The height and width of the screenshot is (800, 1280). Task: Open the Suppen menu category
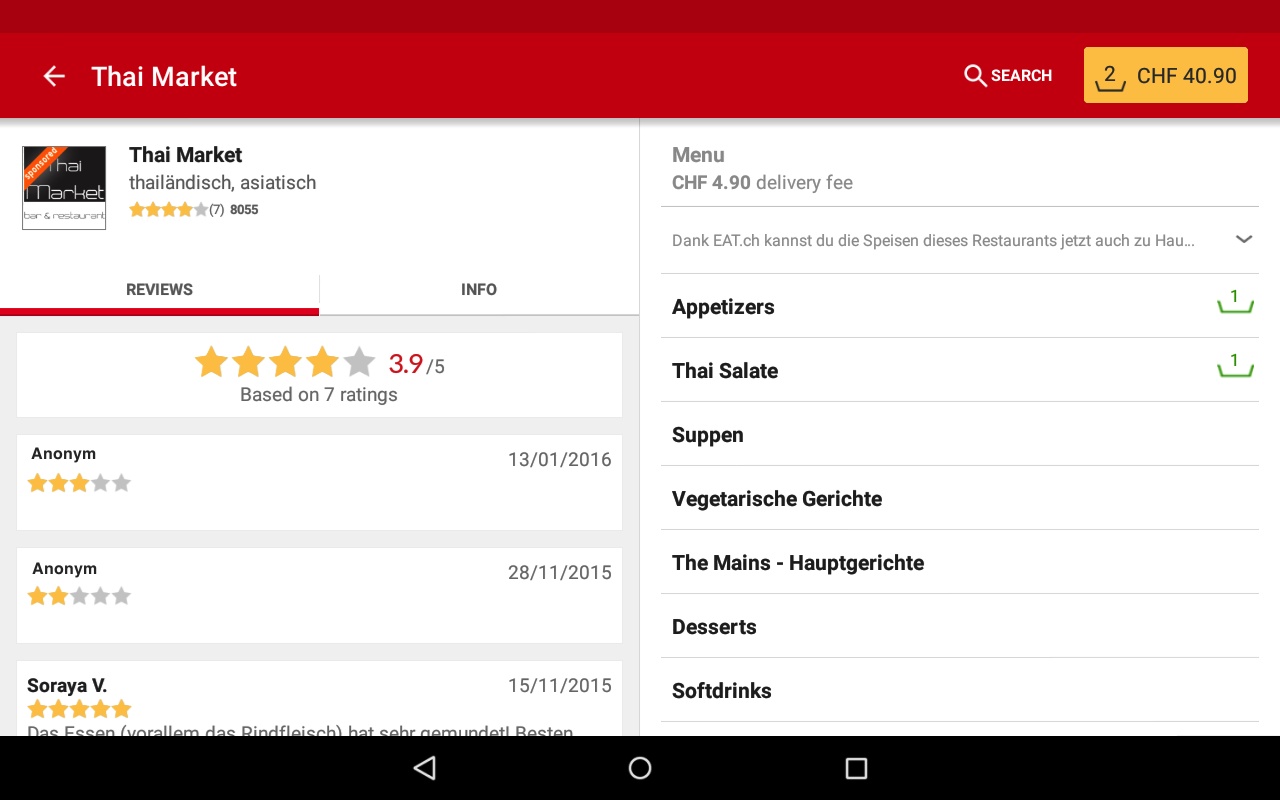click(x=960, y=434)
